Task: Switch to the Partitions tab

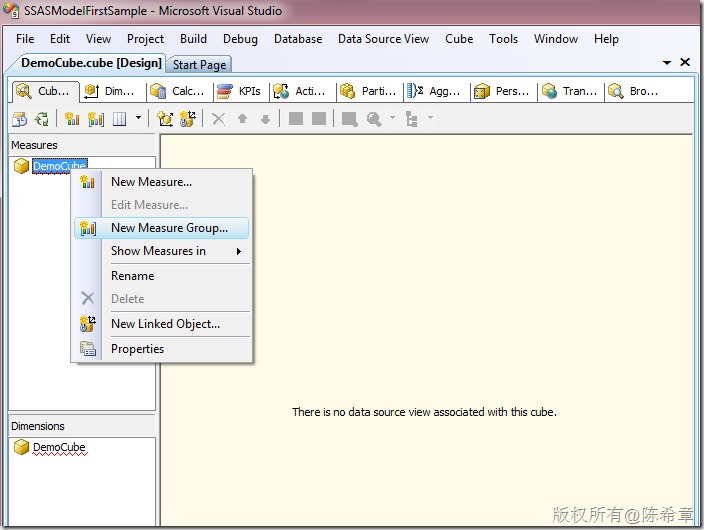Action: pos(370,91)
